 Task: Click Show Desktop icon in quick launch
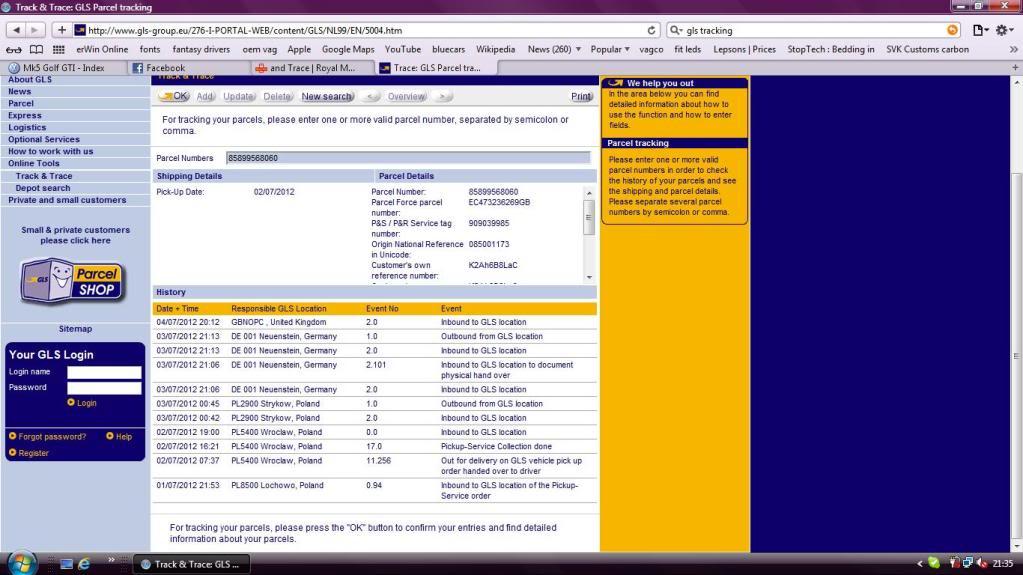coord(66,564)
